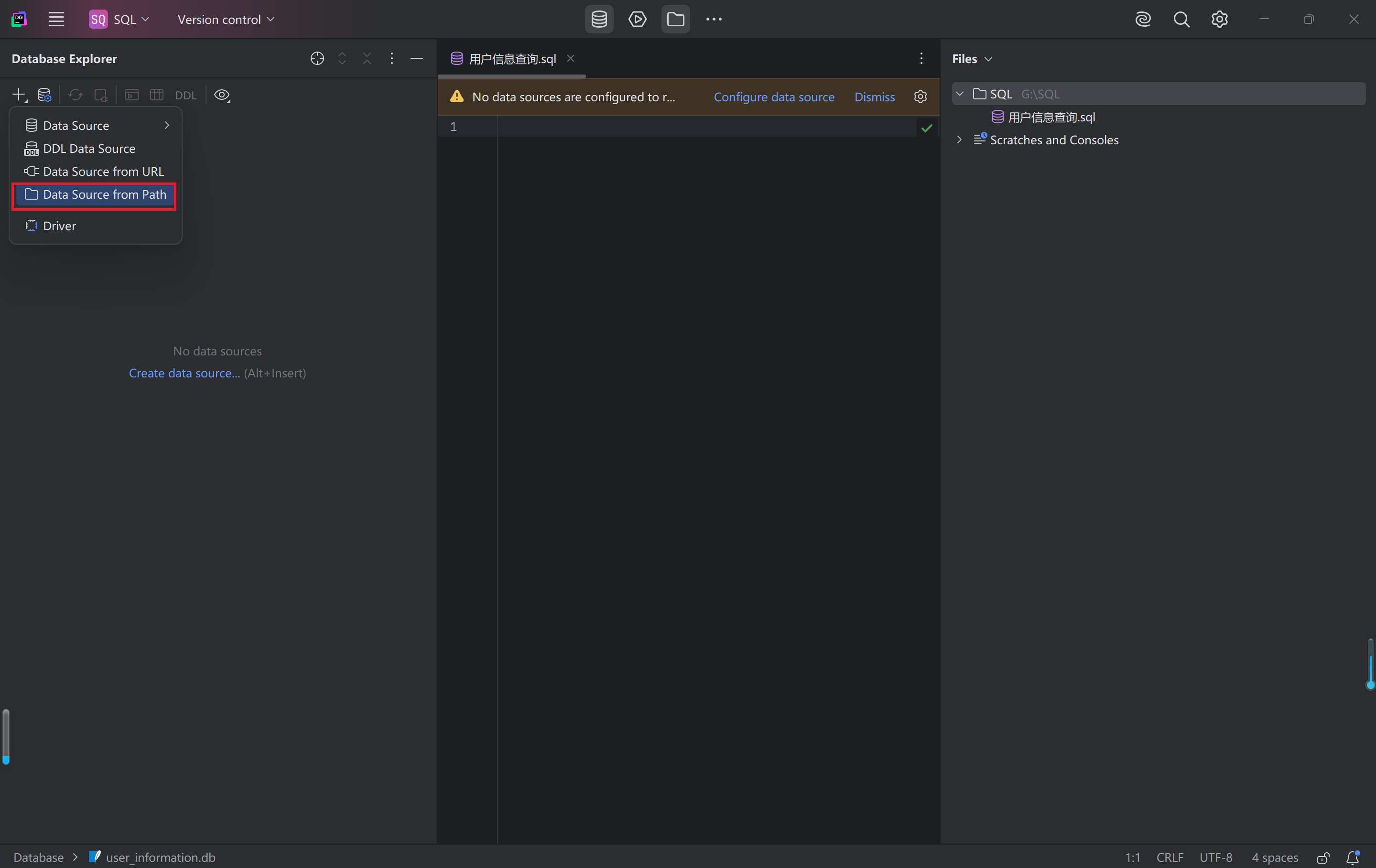
Task: Click Configure data source link
Action: 774,96
